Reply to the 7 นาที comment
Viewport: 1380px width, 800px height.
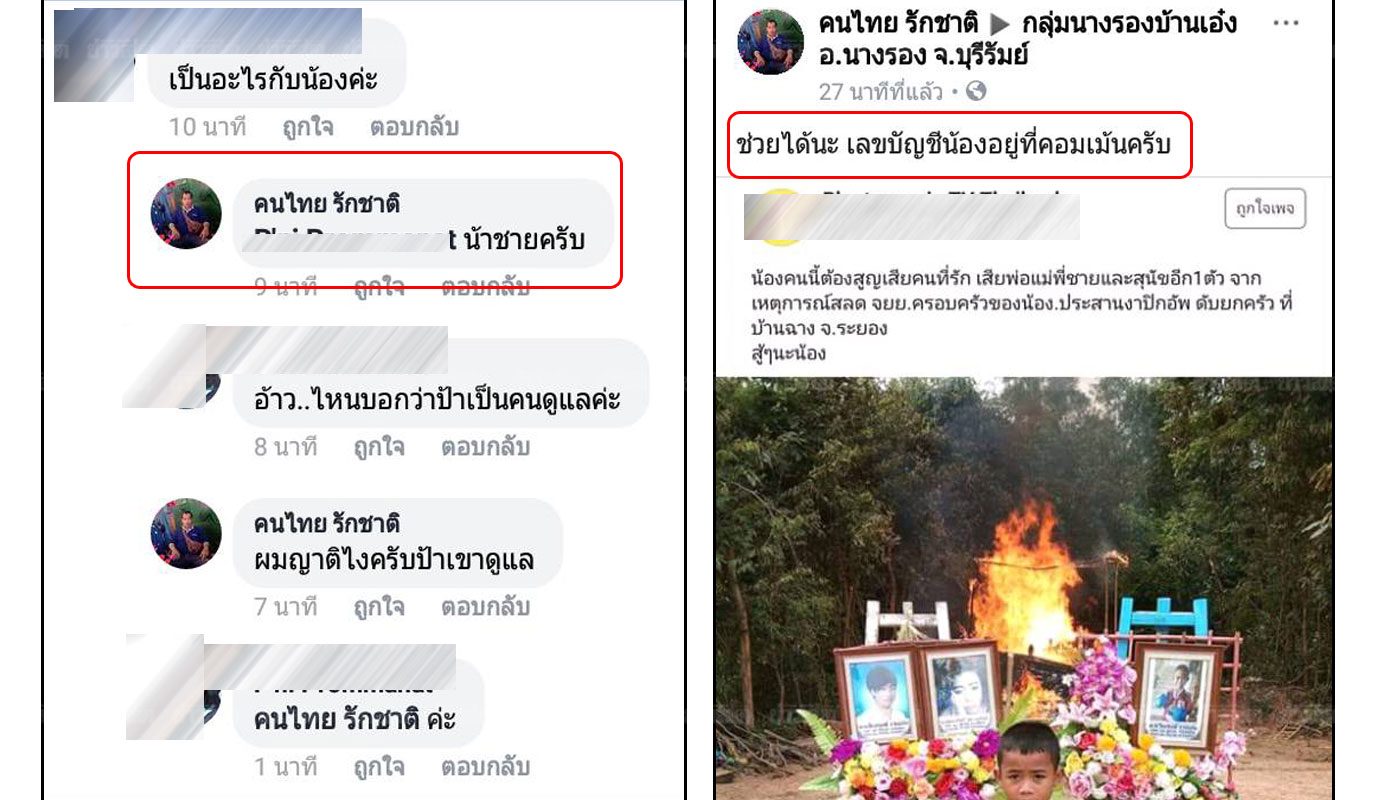pyautogui.click(x=485, y=607)
